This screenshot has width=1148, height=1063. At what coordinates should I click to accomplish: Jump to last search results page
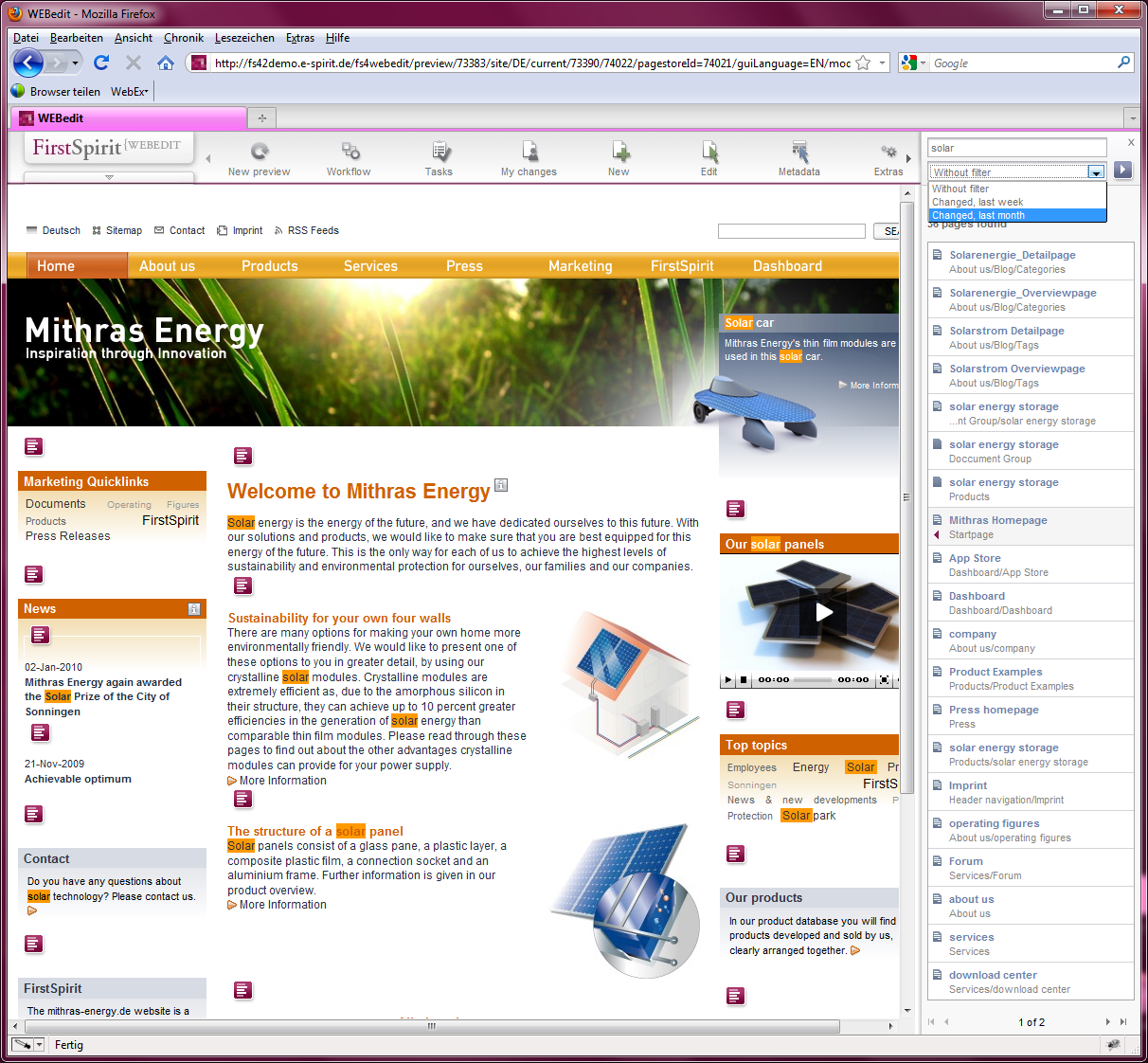coord(1123,1022)
